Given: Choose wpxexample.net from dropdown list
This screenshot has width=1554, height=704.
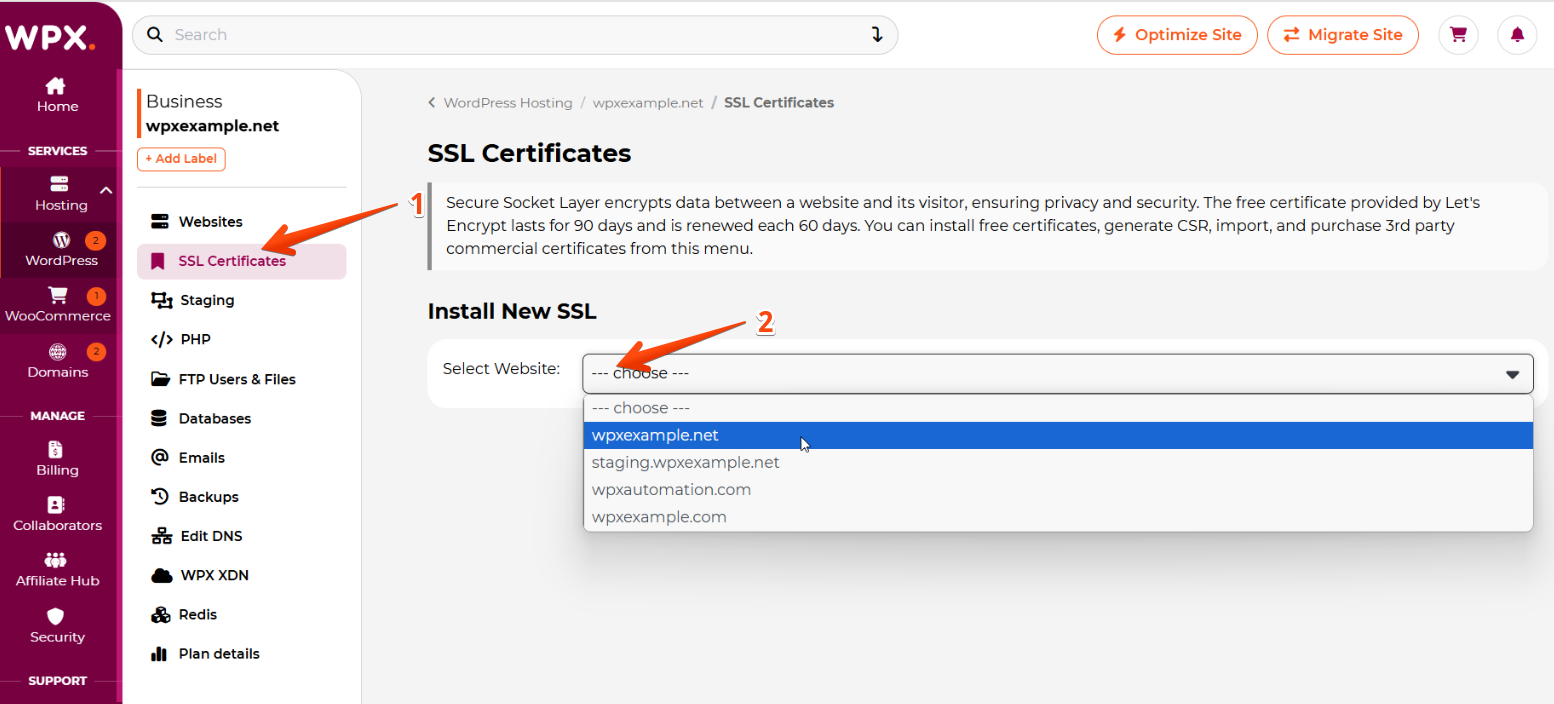Looking at the screenshot, I should coord(655,436).
